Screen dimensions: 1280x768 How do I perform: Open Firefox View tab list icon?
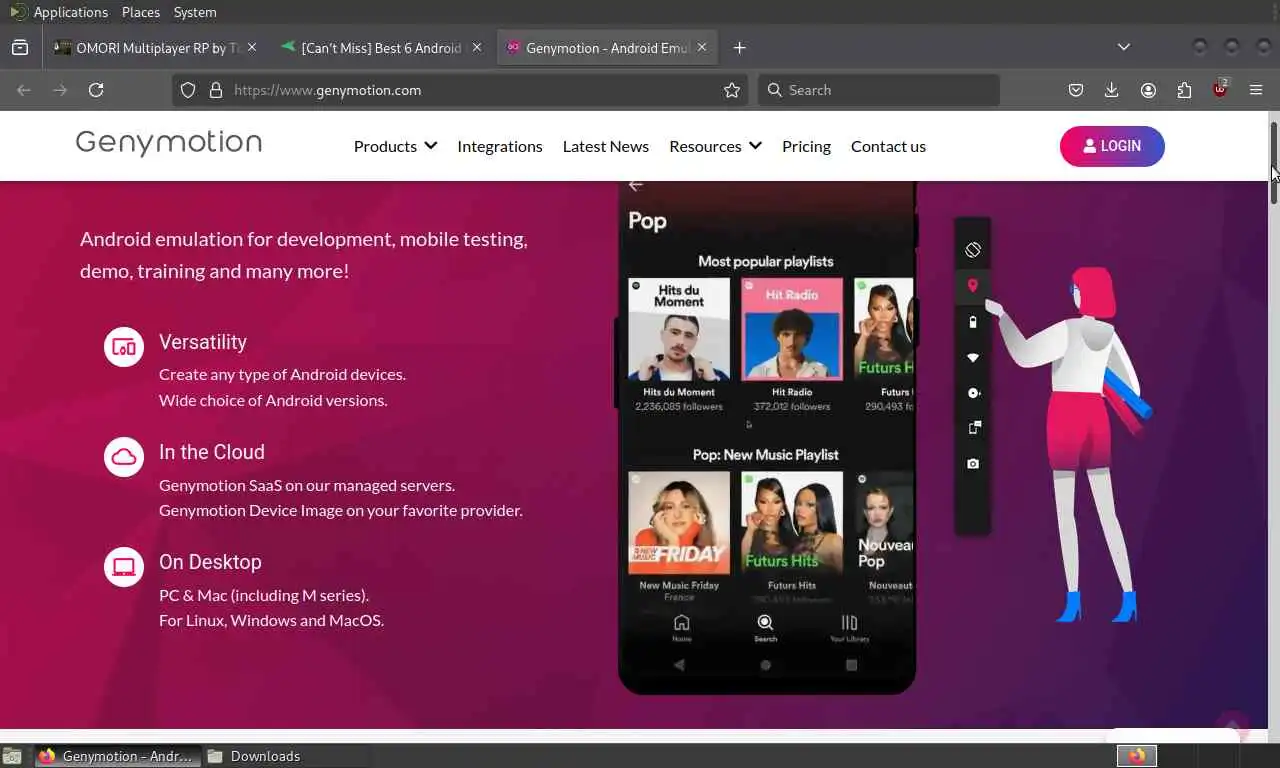[20, 48]
